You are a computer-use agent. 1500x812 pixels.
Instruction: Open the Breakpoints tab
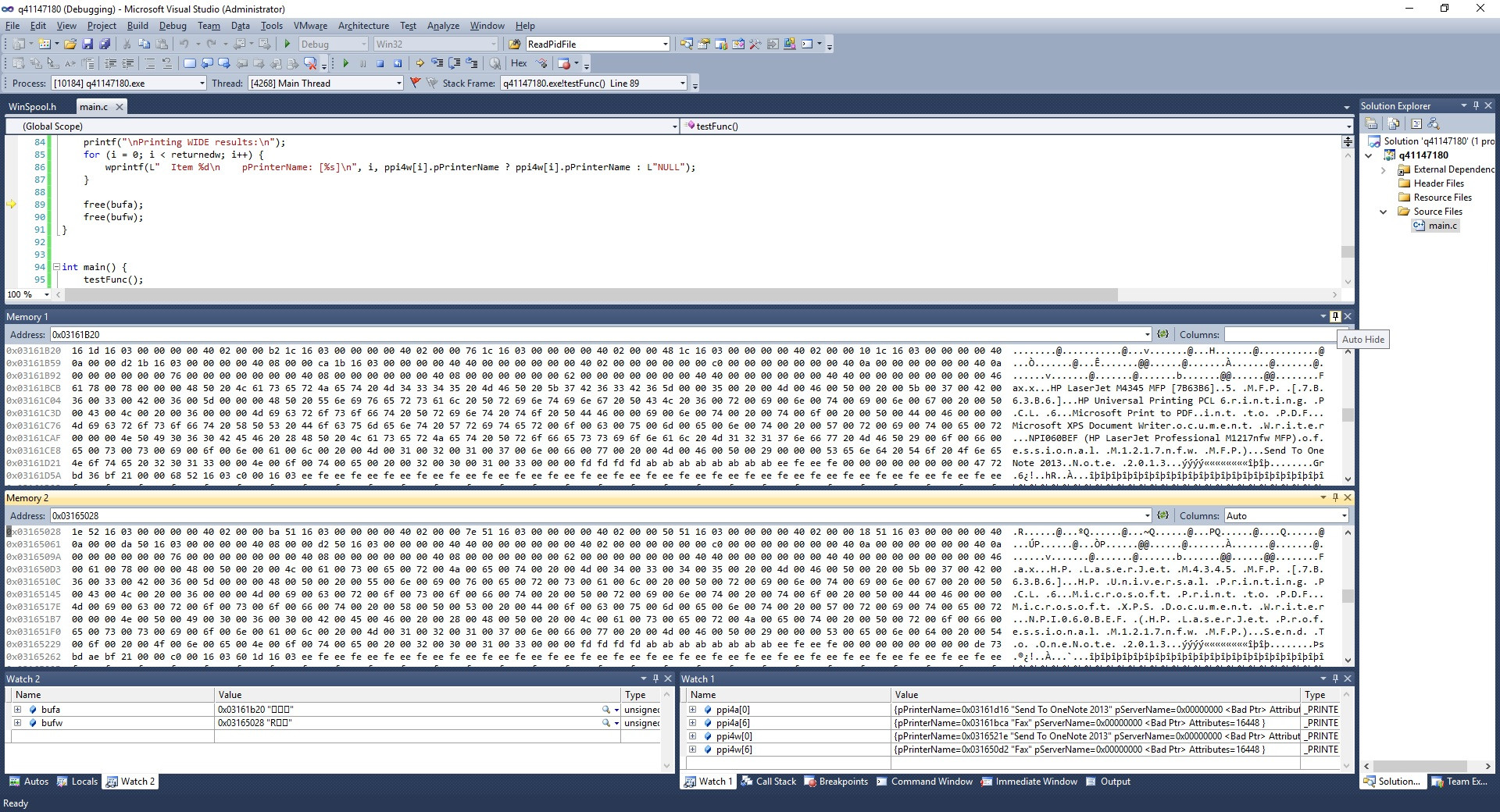click(835, 781)
